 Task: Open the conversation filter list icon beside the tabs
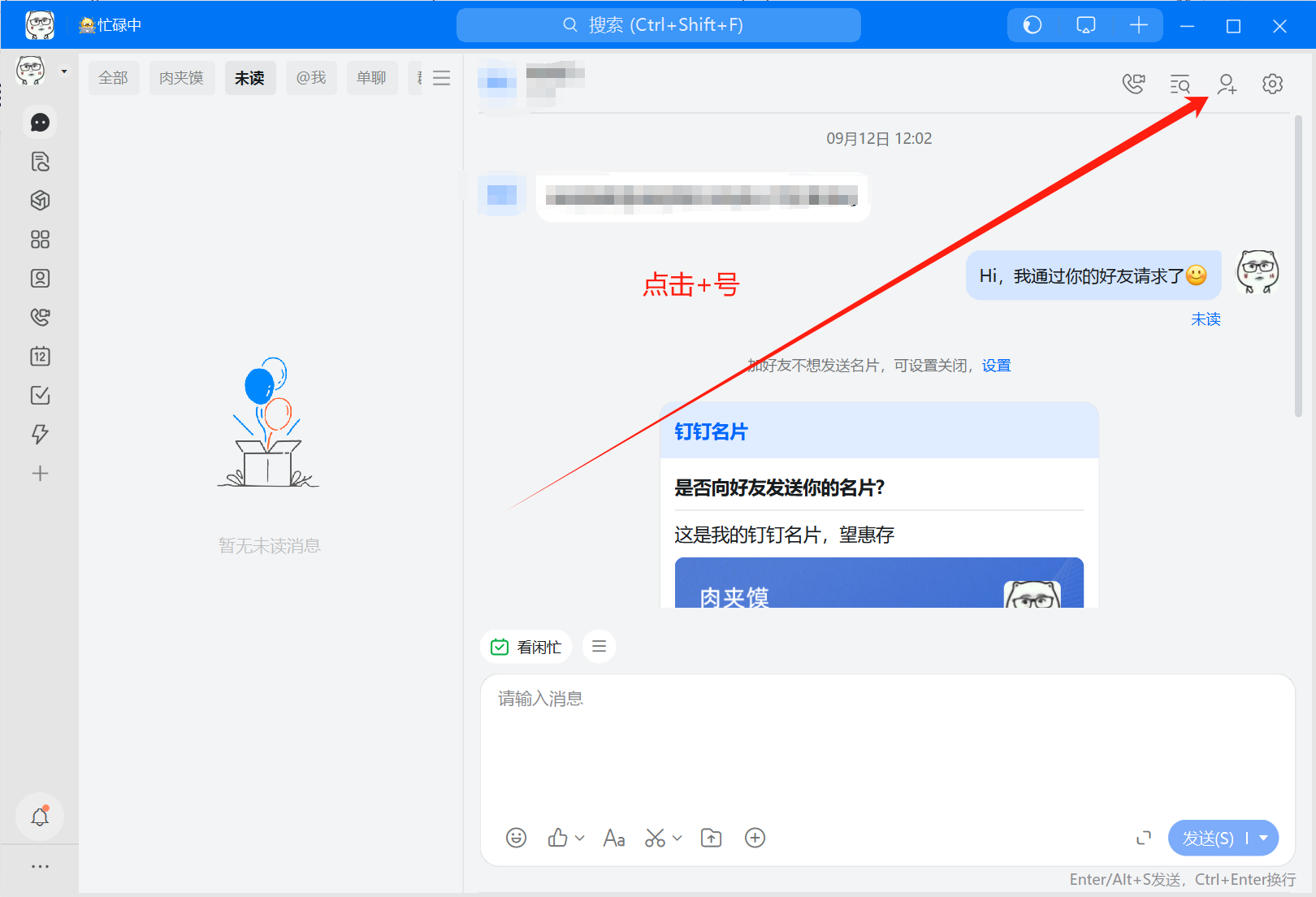tap(442, 78)
